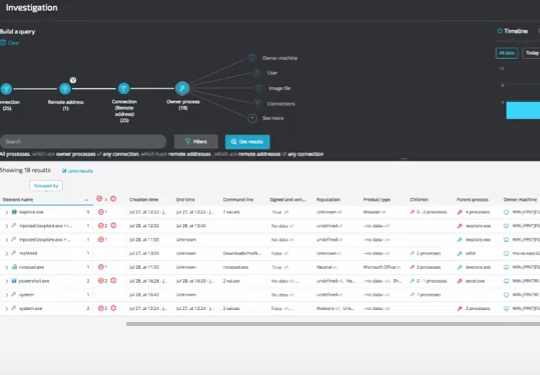Viewport: 540px width, 375px height.
Task: Click children process icon in system row
Action: point(412,294)
